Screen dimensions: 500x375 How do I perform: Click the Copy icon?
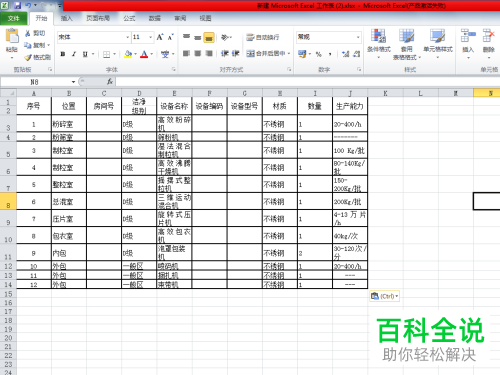(x=28, y=45)
